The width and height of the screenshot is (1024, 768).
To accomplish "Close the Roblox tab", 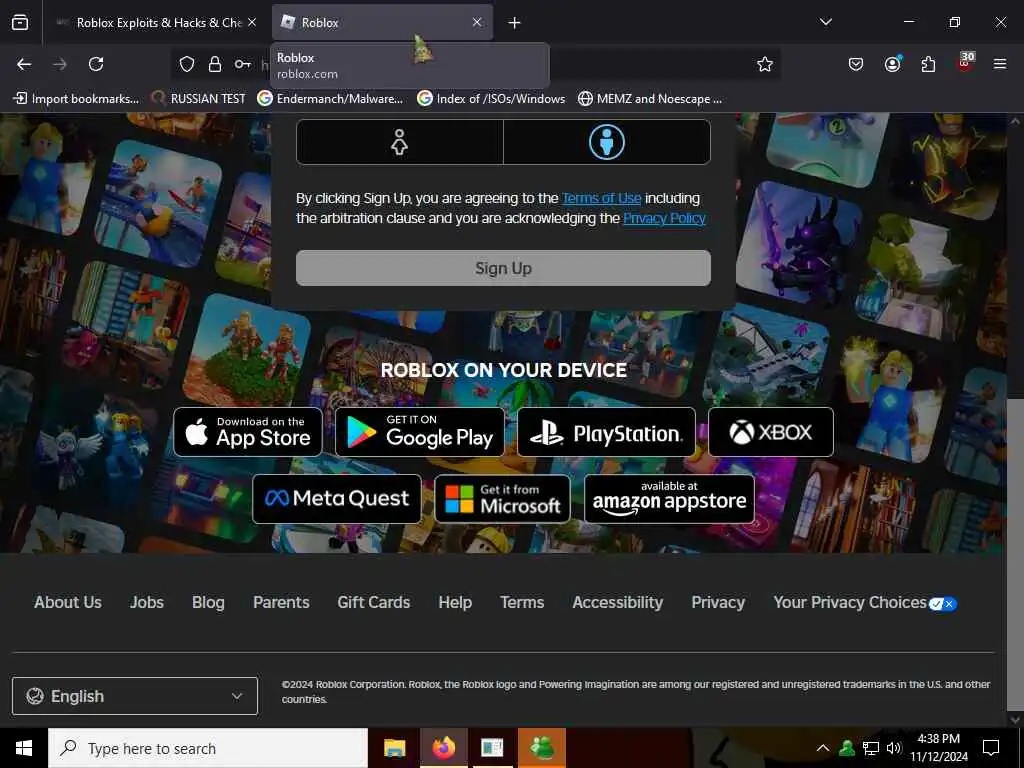I will 477,22.
